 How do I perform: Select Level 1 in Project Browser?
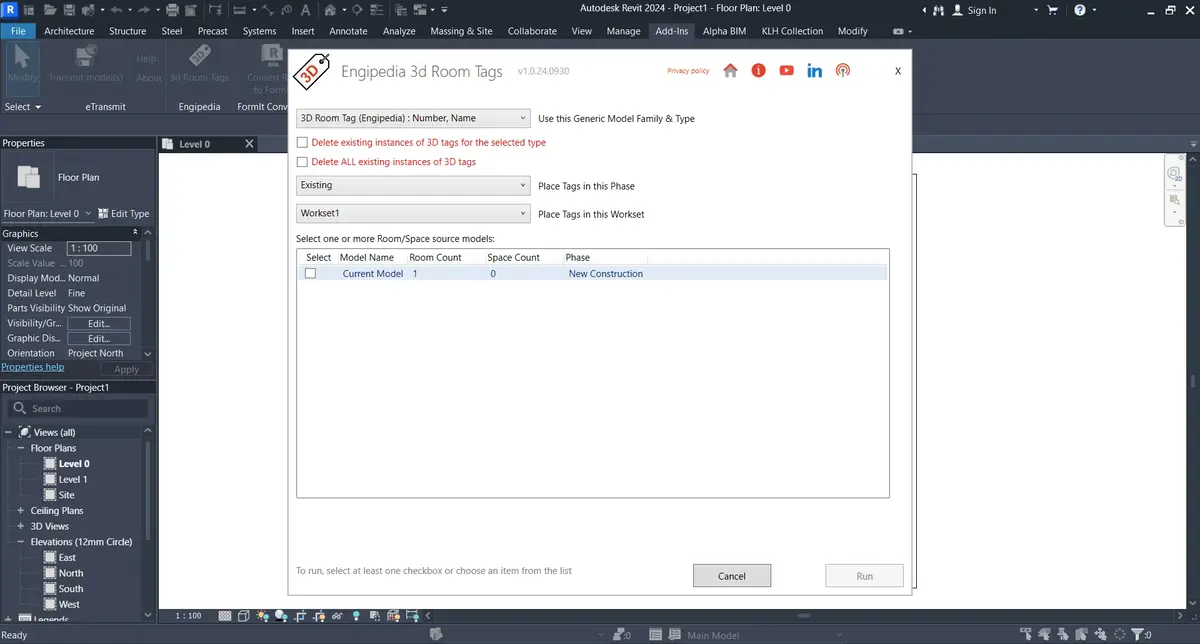click(x=73, y=479)
